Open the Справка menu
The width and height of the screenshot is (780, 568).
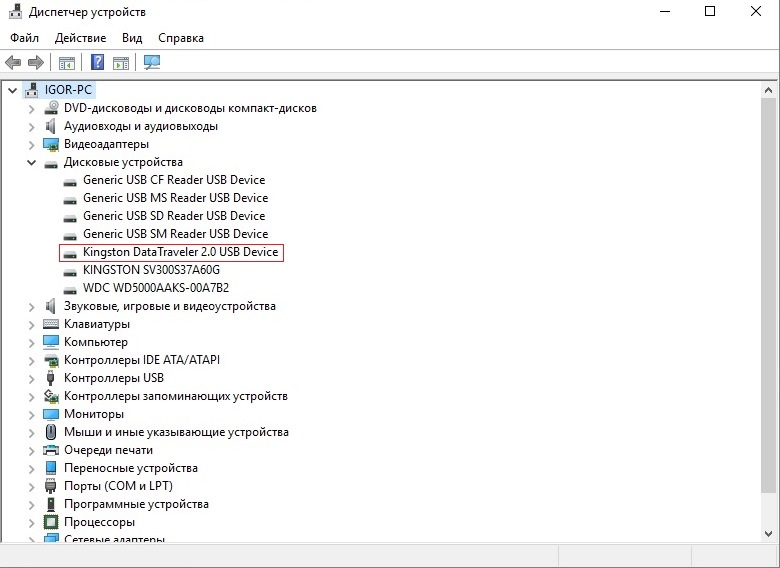[x=180, y=38]
